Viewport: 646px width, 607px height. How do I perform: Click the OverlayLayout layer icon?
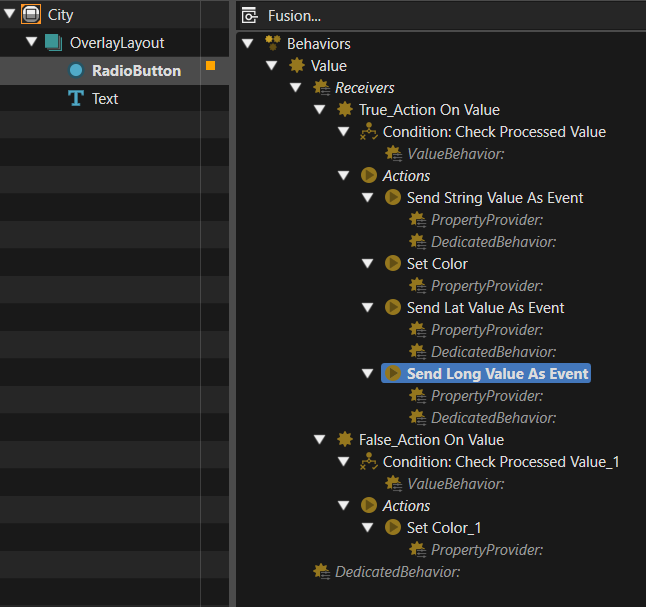(54, 42)
